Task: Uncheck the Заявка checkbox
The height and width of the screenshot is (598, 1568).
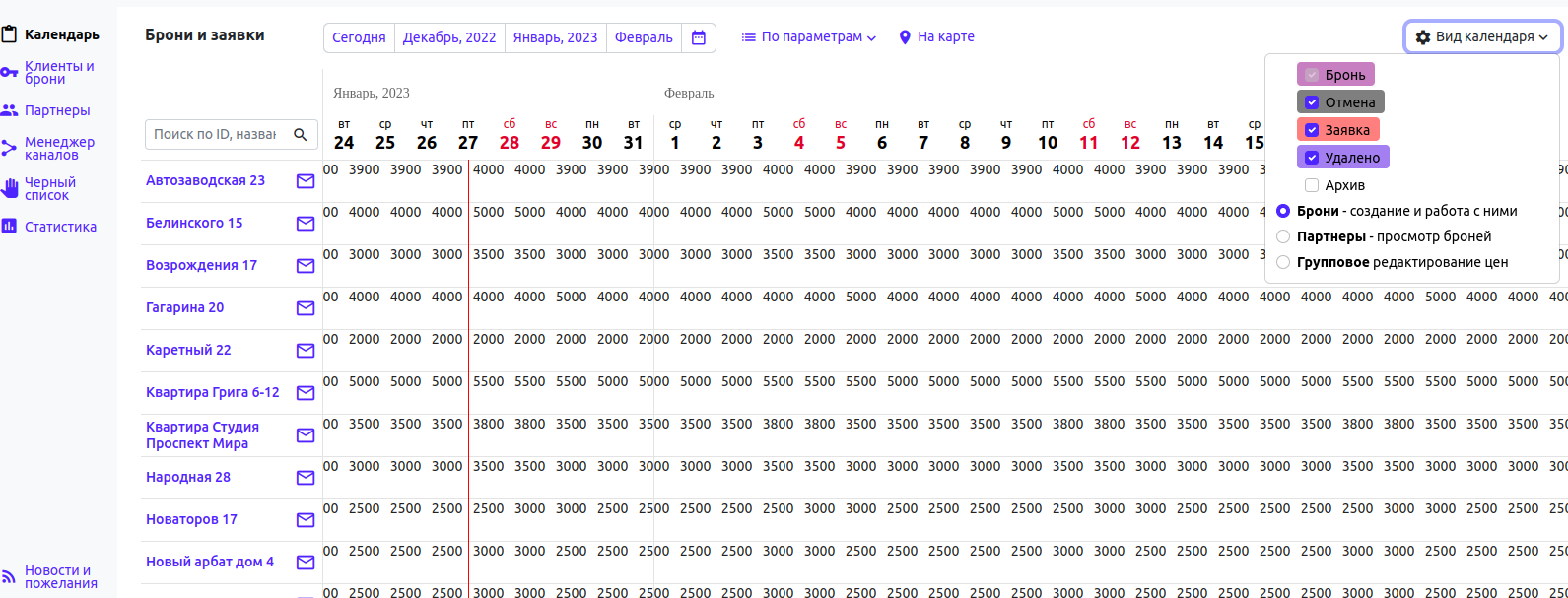Action: pyautogui.click(x=1312, y=130)
